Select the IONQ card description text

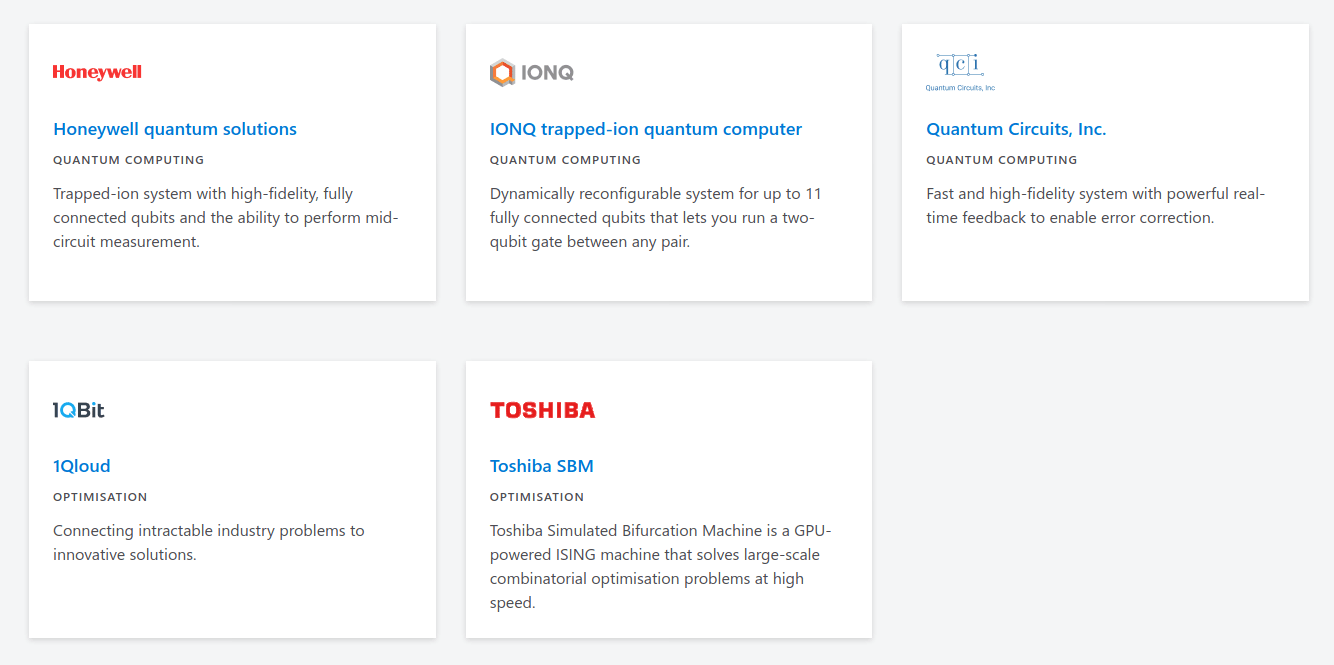656,218
